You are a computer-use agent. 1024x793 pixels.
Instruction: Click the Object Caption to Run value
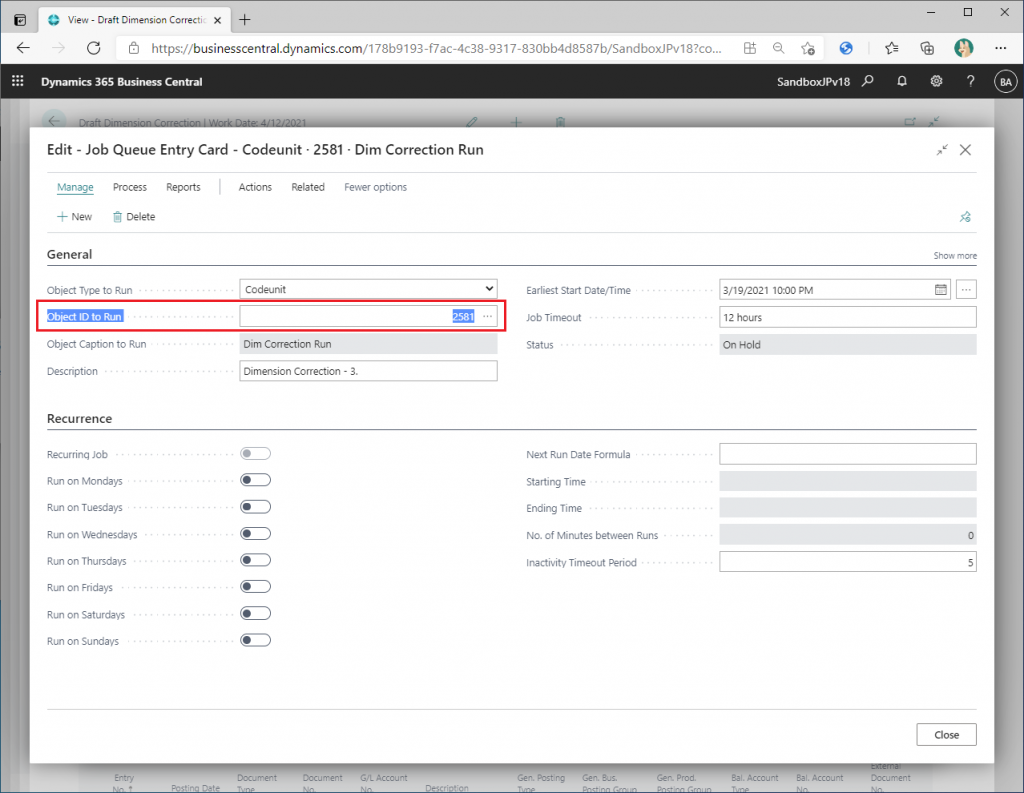click(368, 344)
